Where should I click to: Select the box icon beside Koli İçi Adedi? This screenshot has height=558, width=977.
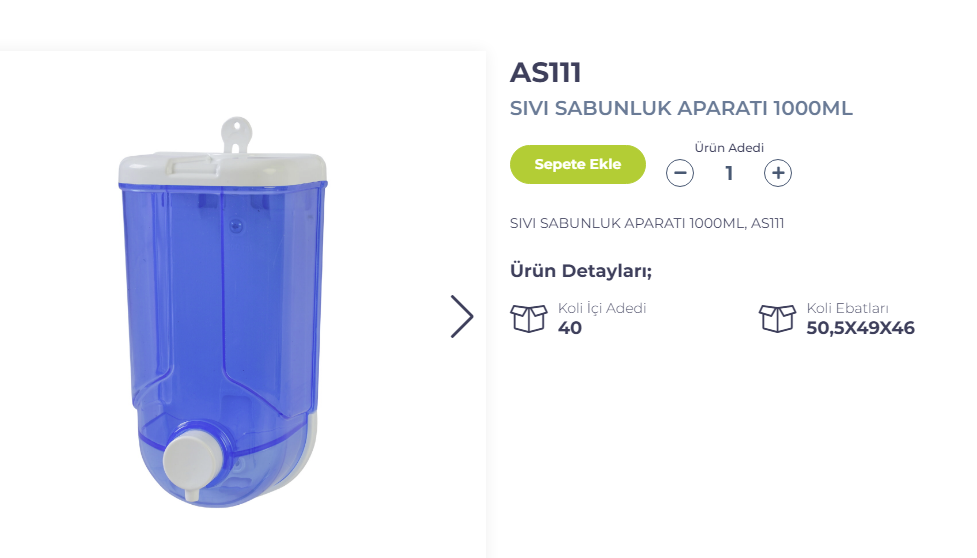(528, 318)
